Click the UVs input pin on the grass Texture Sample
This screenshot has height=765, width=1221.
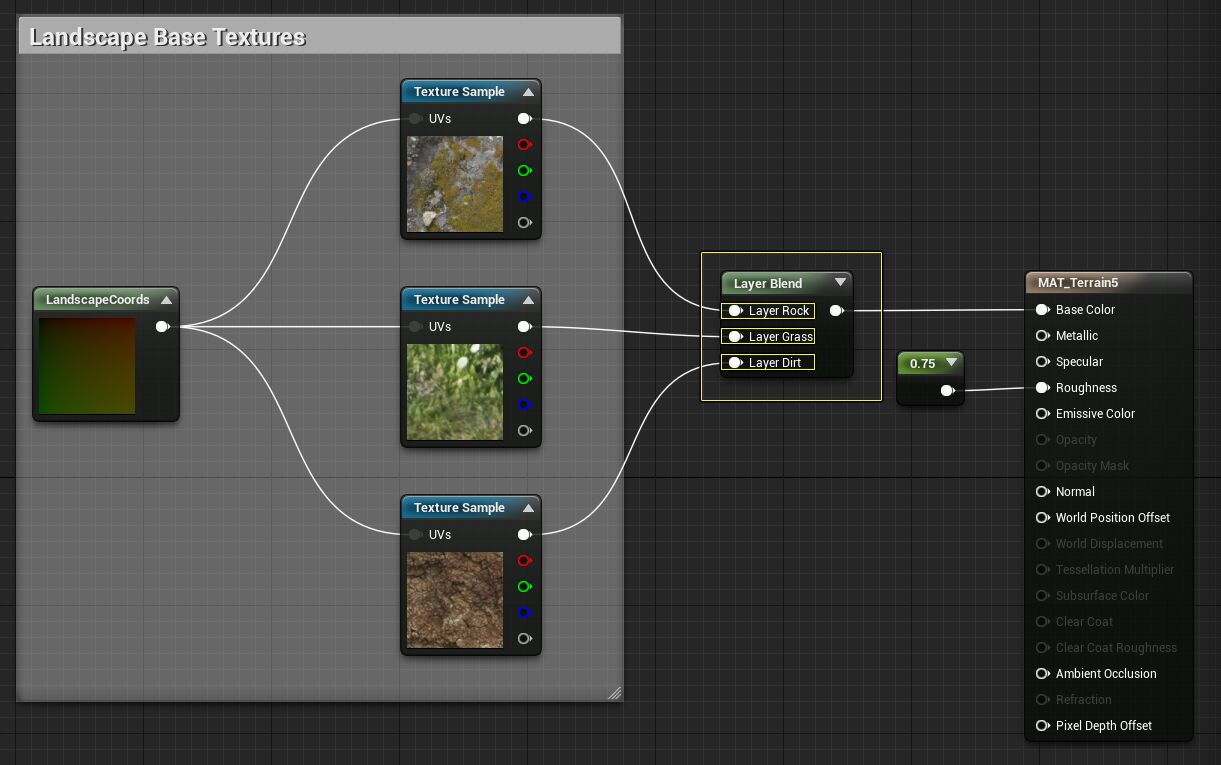pos(415,327)
